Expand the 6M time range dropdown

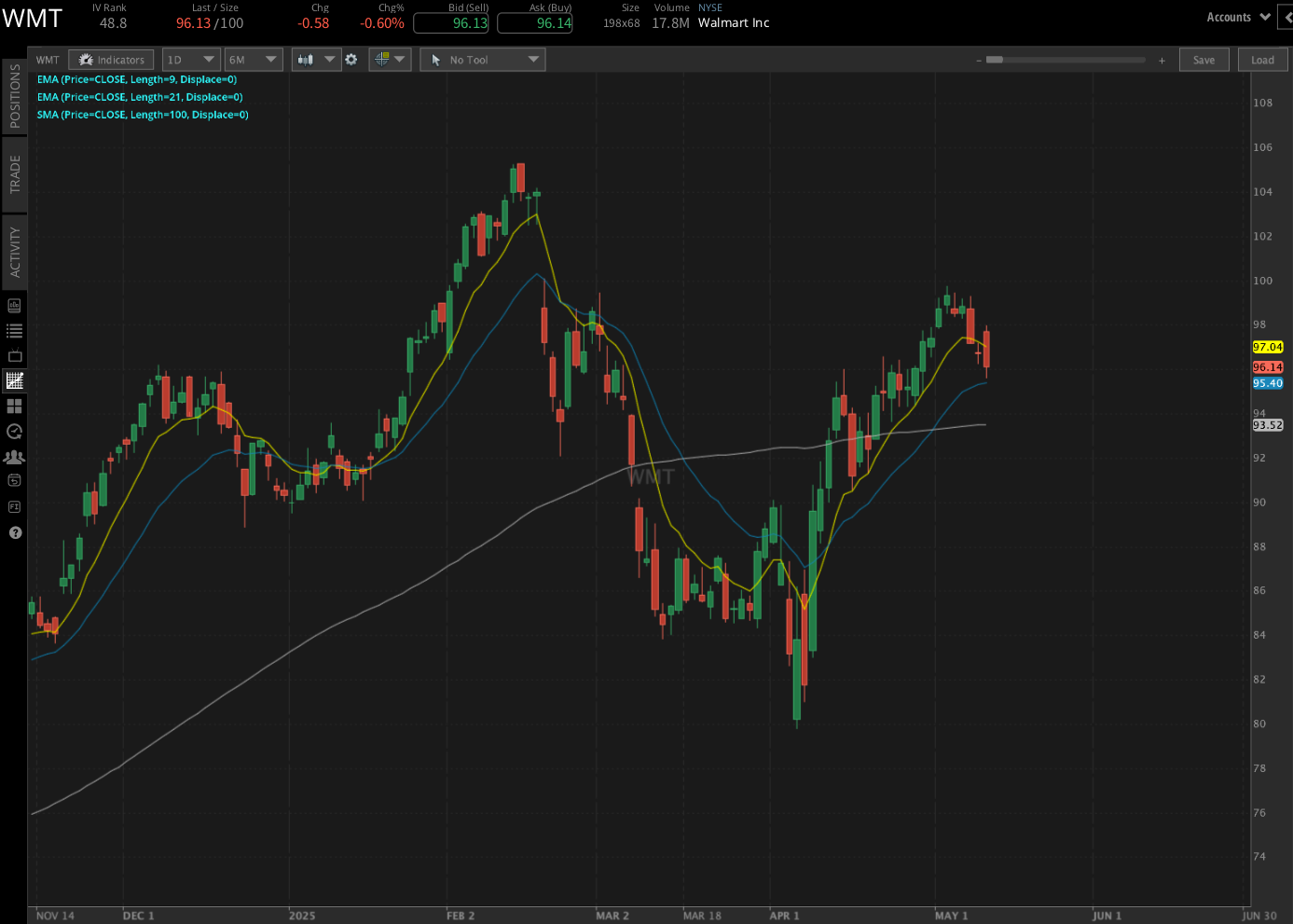point(254,60)
